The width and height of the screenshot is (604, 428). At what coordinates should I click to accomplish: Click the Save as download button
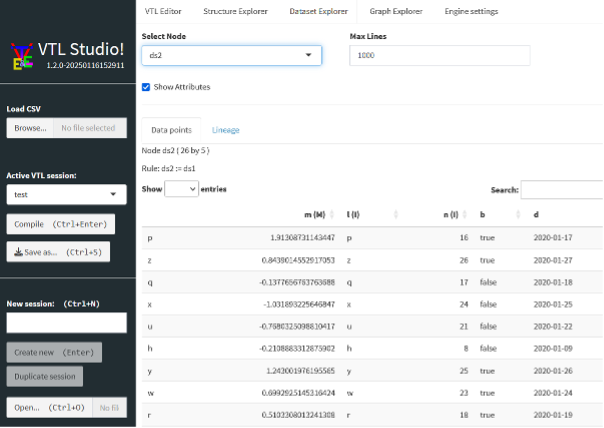click(x=58, y=253)
